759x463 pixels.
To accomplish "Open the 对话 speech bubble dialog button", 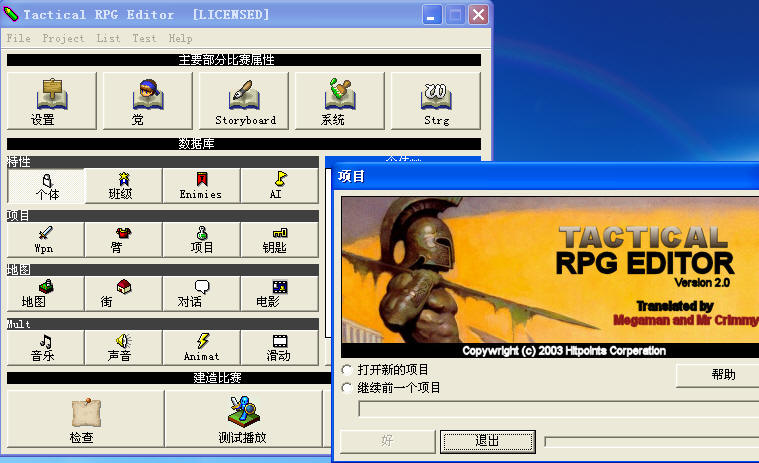I will [201, 294].
